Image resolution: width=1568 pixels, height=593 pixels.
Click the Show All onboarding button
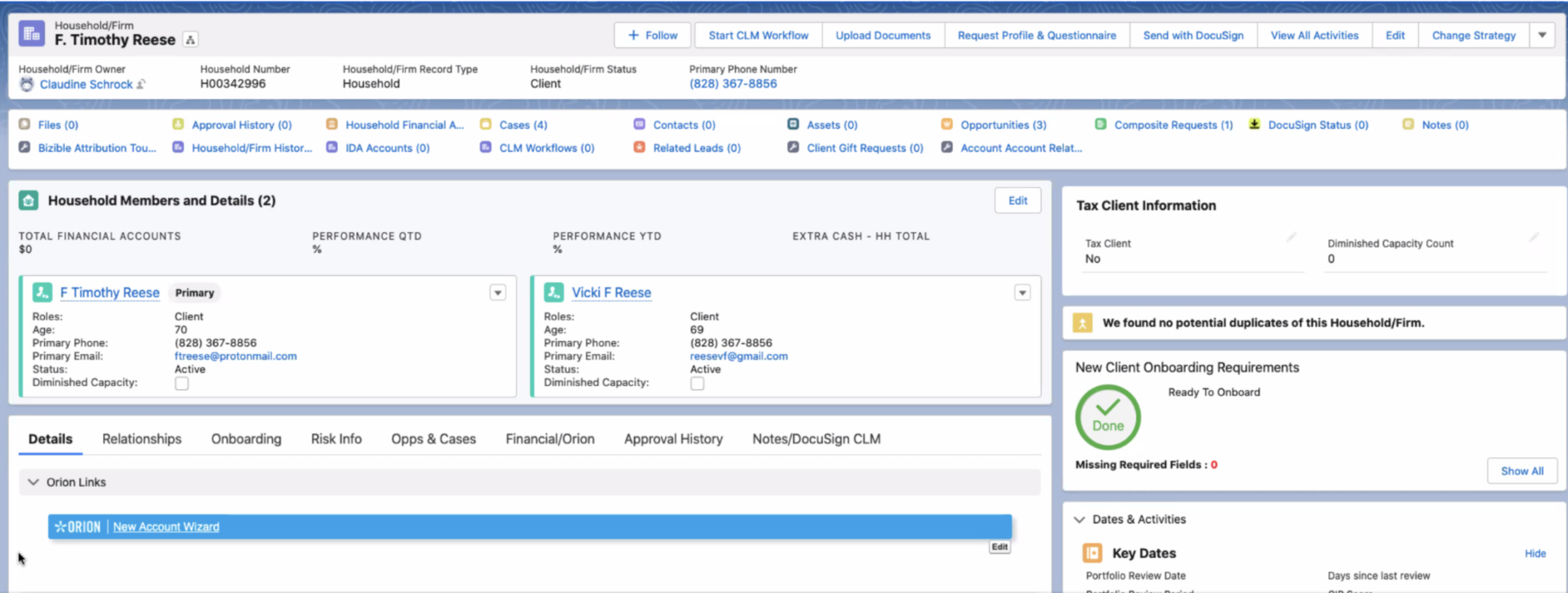point(1521,470)
